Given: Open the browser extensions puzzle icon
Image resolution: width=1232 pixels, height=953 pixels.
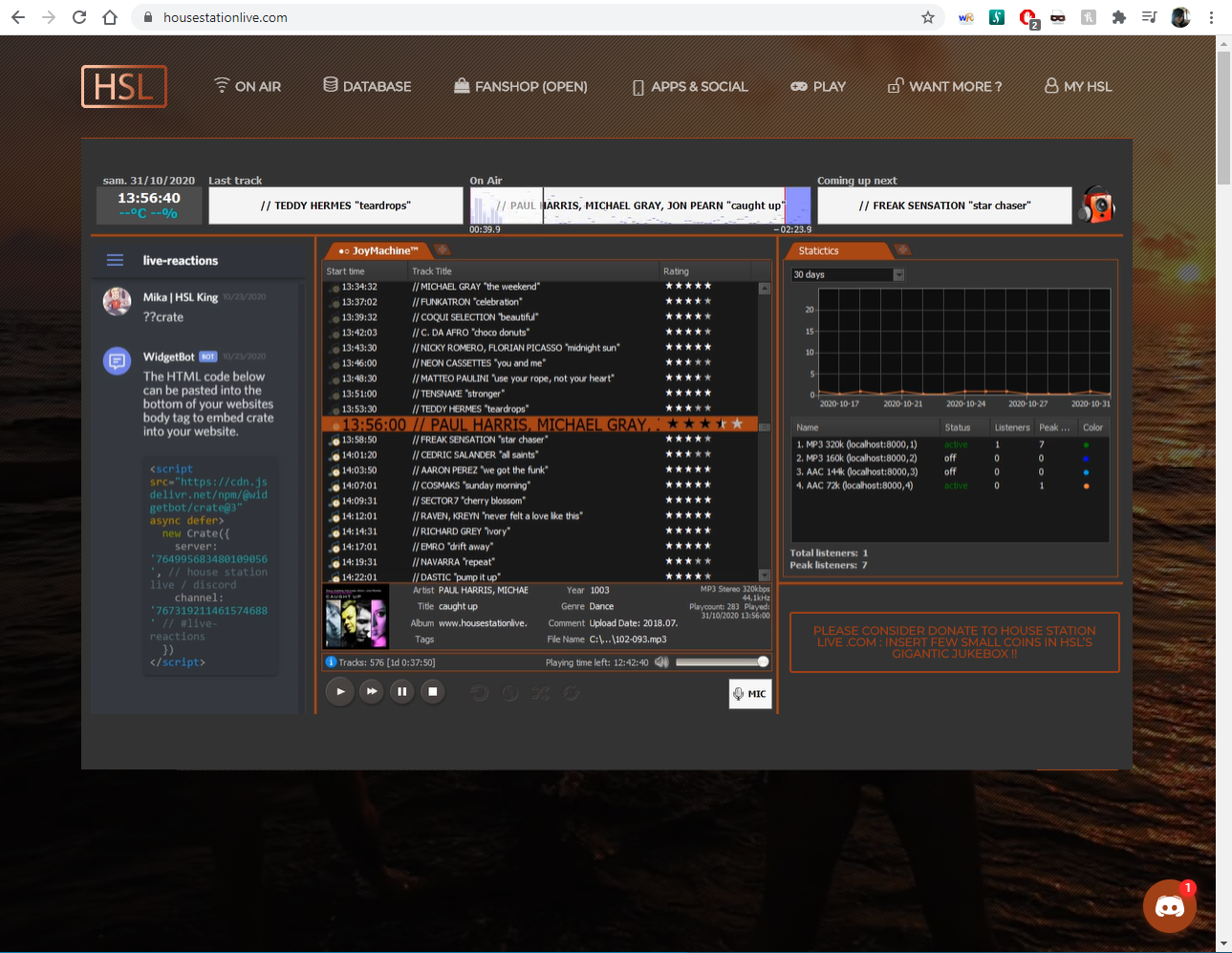Looking at the screenshot, I should pos(1118,17).
